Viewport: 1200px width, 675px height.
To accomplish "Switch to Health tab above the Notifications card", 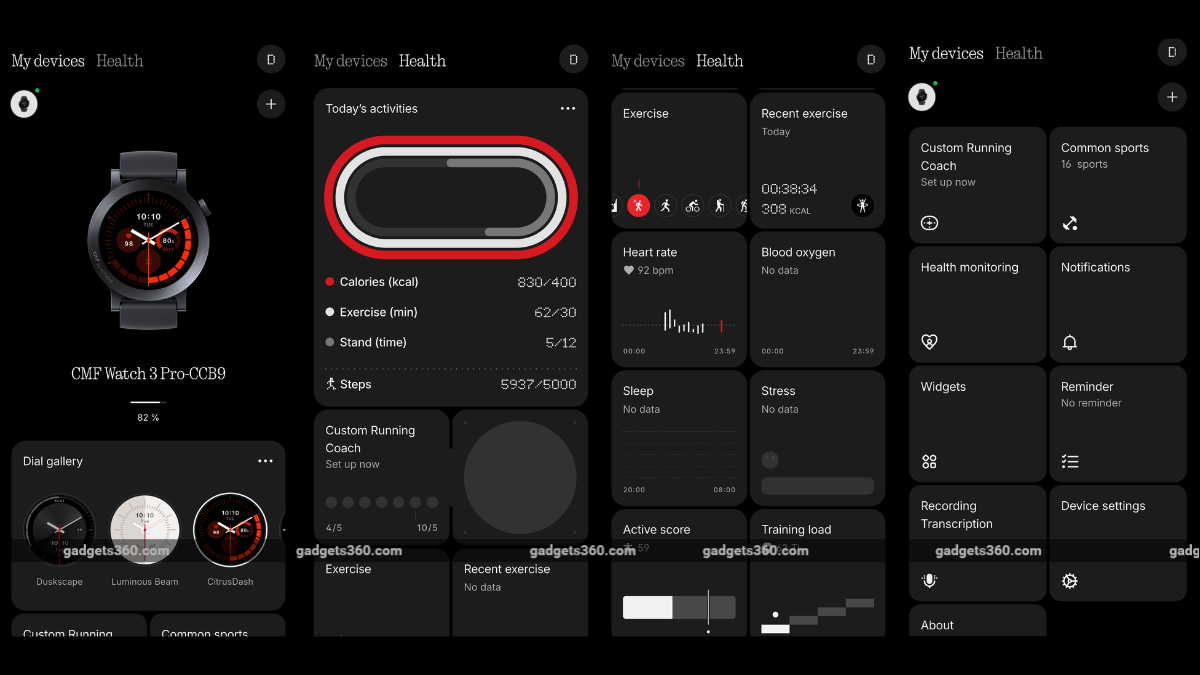I will [x=1019, y=54].
